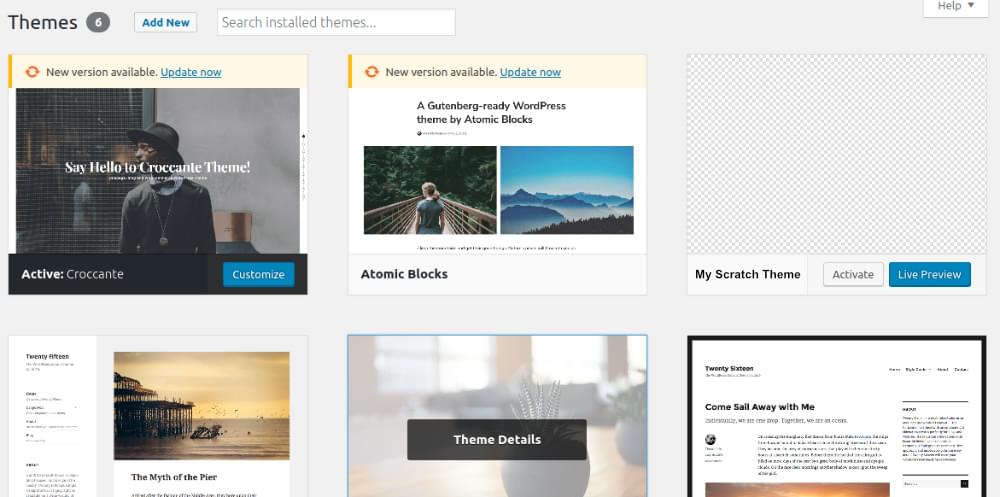Click the My Scratch Theme name

(747, 274)
